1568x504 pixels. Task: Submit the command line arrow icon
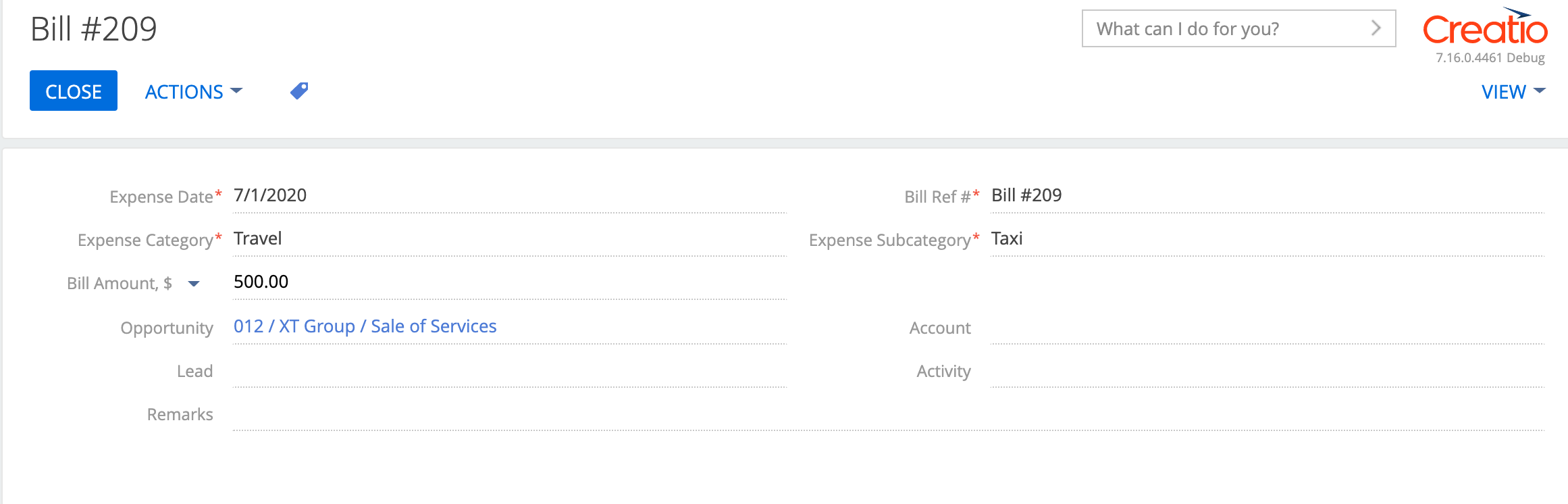click(x=1376, y=28)
